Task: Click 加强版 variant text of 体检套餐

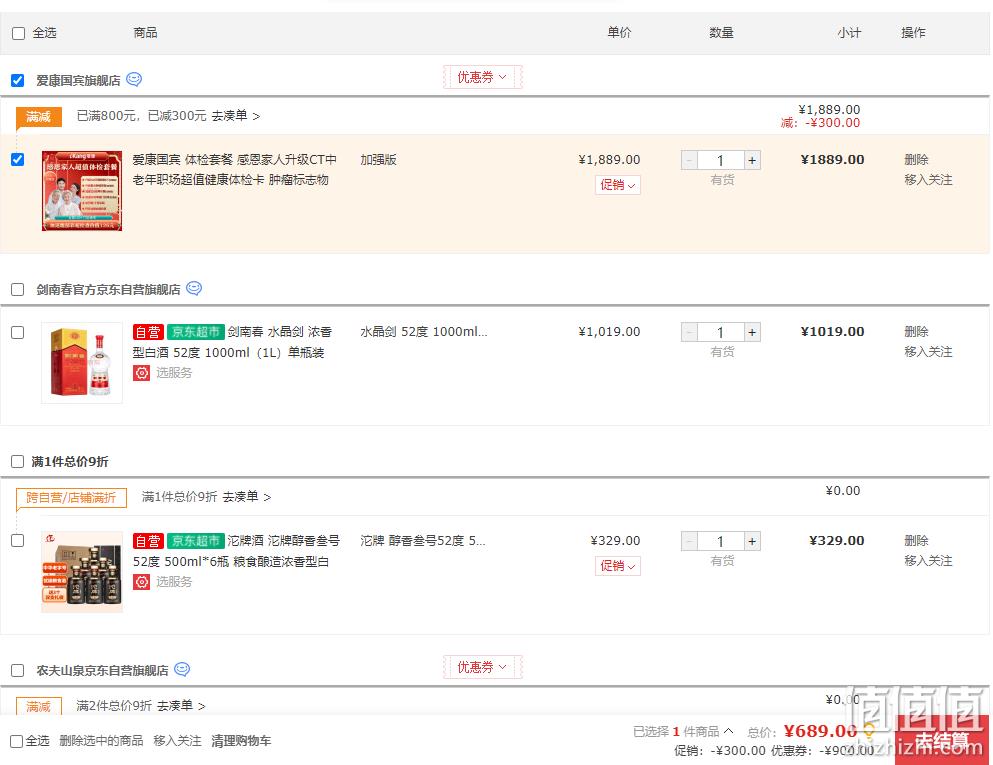Action: point(379,160)
